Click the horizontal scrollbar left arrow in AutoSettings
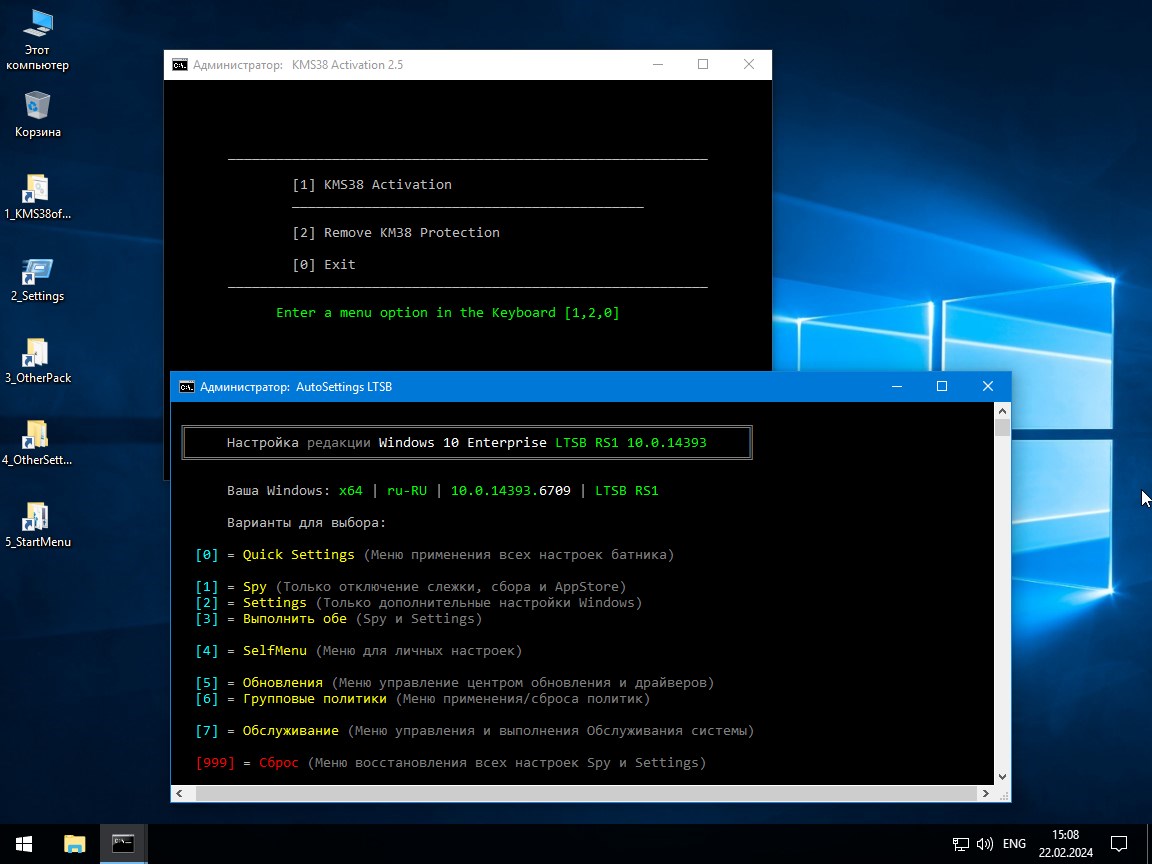This screenshot has width=1152, height=864. 179,793
